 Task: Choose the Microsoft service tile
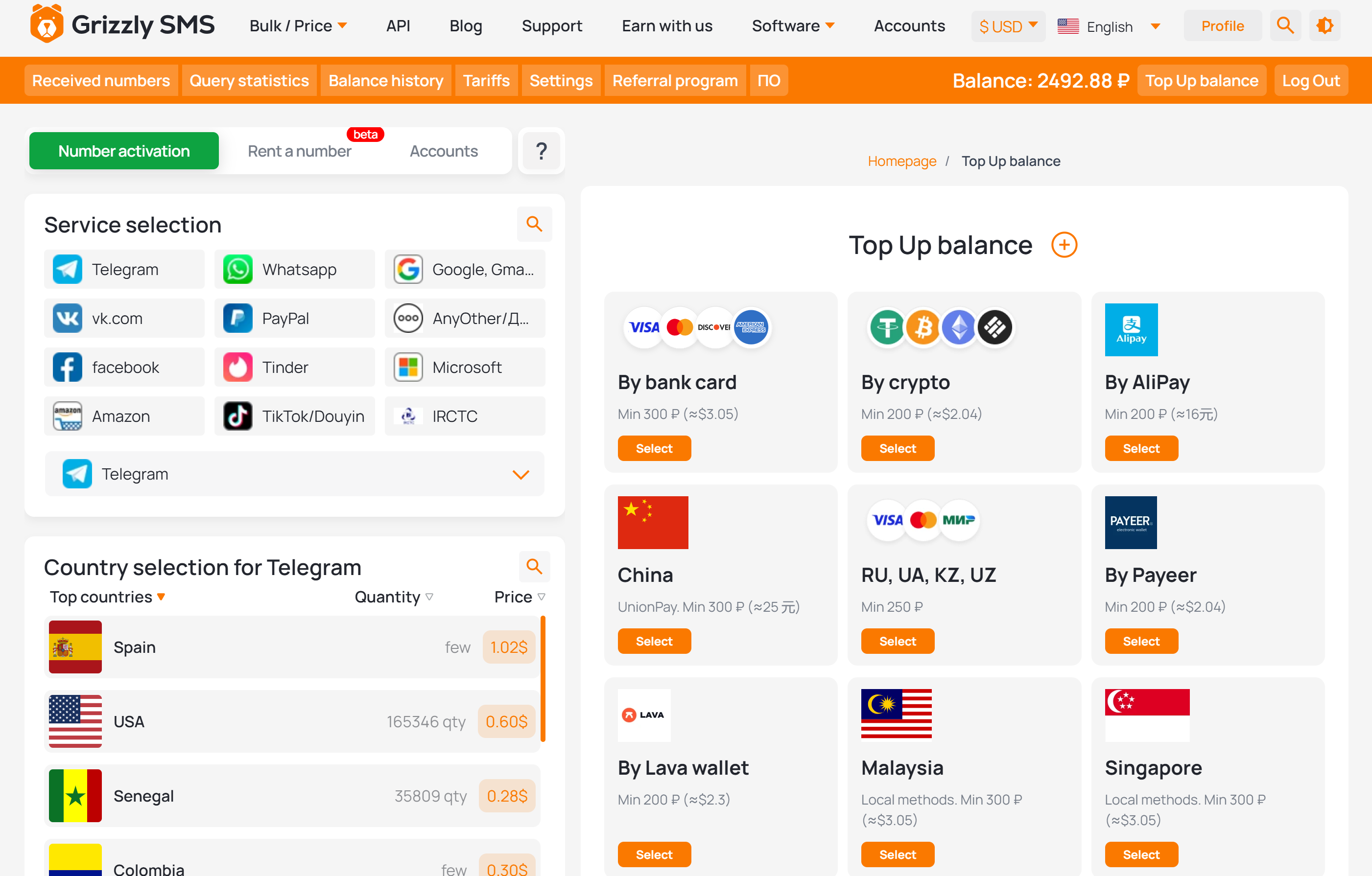(465, 368)
